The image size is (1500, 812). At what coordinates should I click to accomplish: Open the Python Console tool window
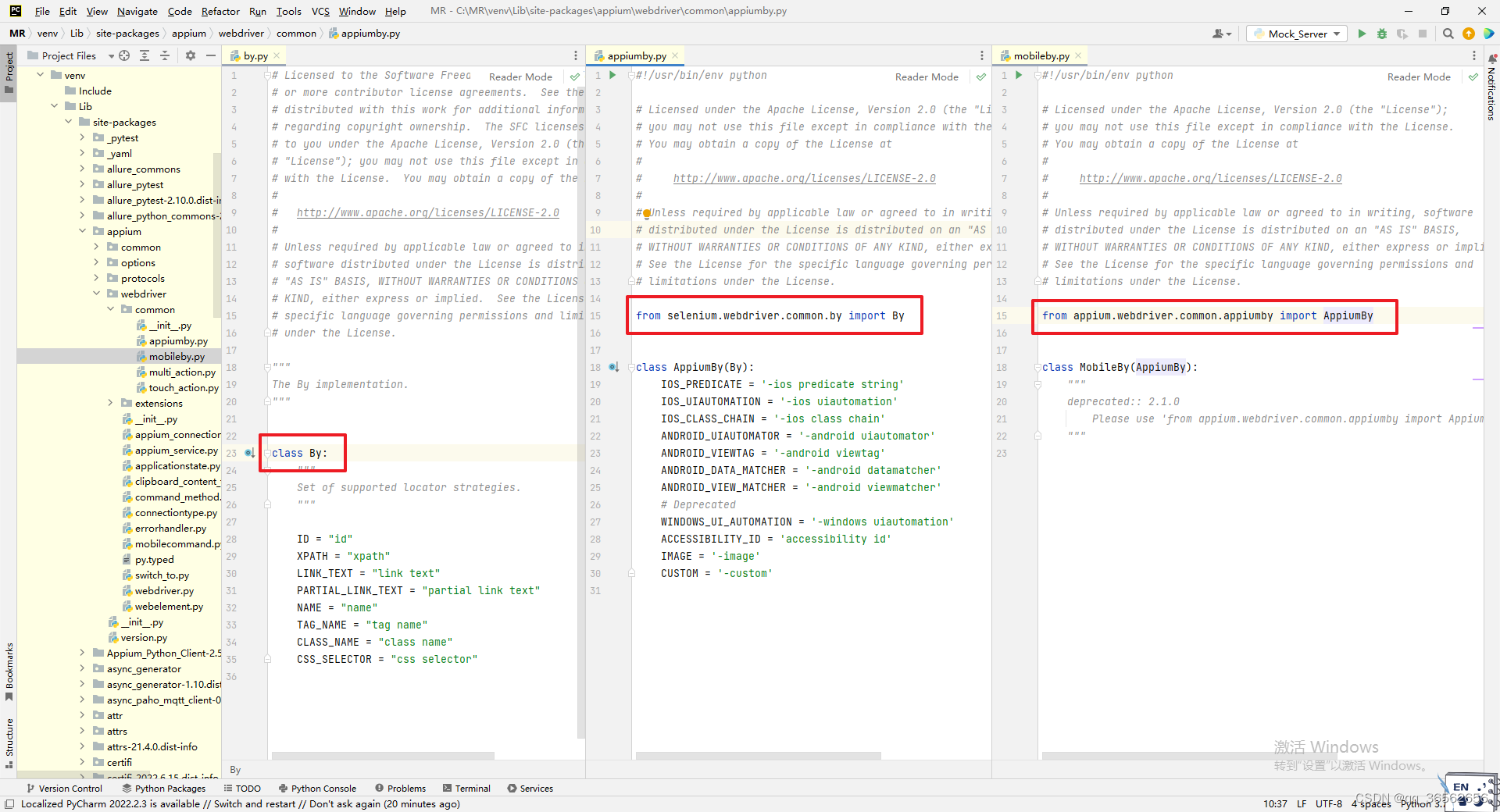pos(317,789)
